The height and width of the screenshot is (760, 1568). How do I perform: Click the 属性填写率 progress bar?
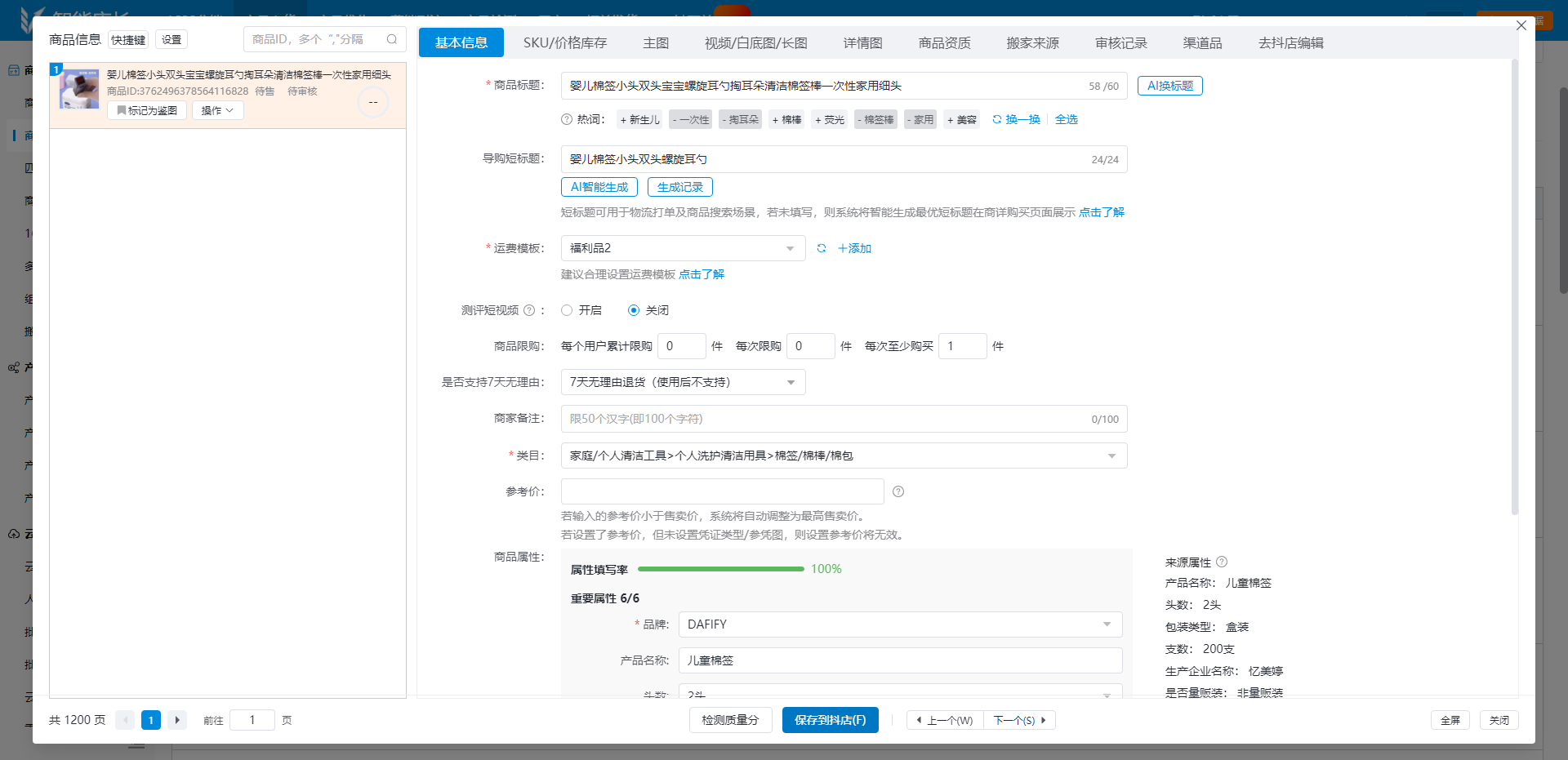[720, 569]
